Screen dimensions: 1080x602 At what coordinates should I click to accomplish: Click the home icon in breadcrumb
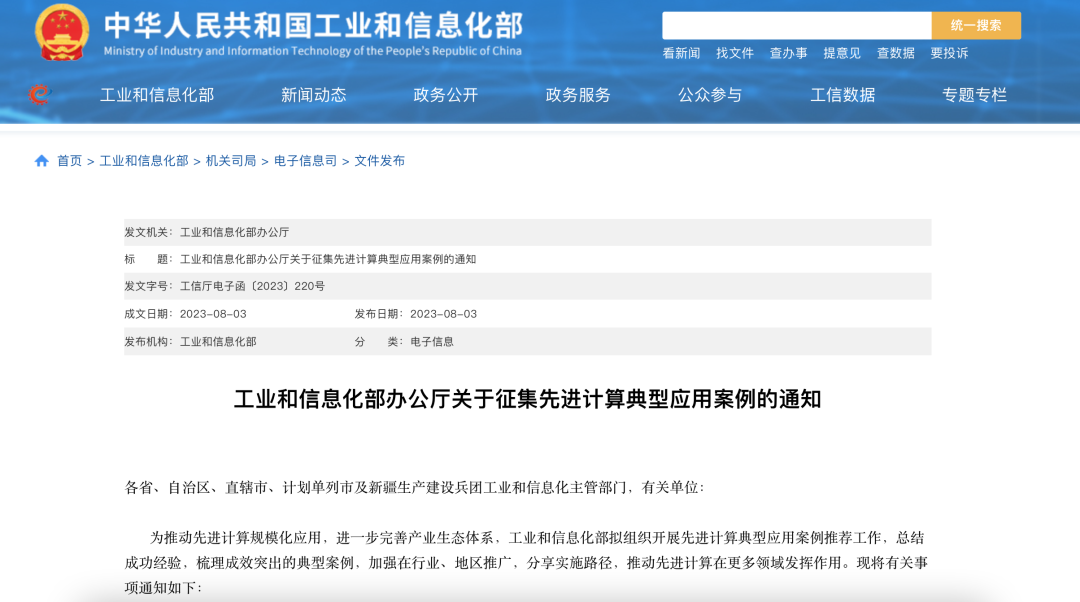[41, 160]
